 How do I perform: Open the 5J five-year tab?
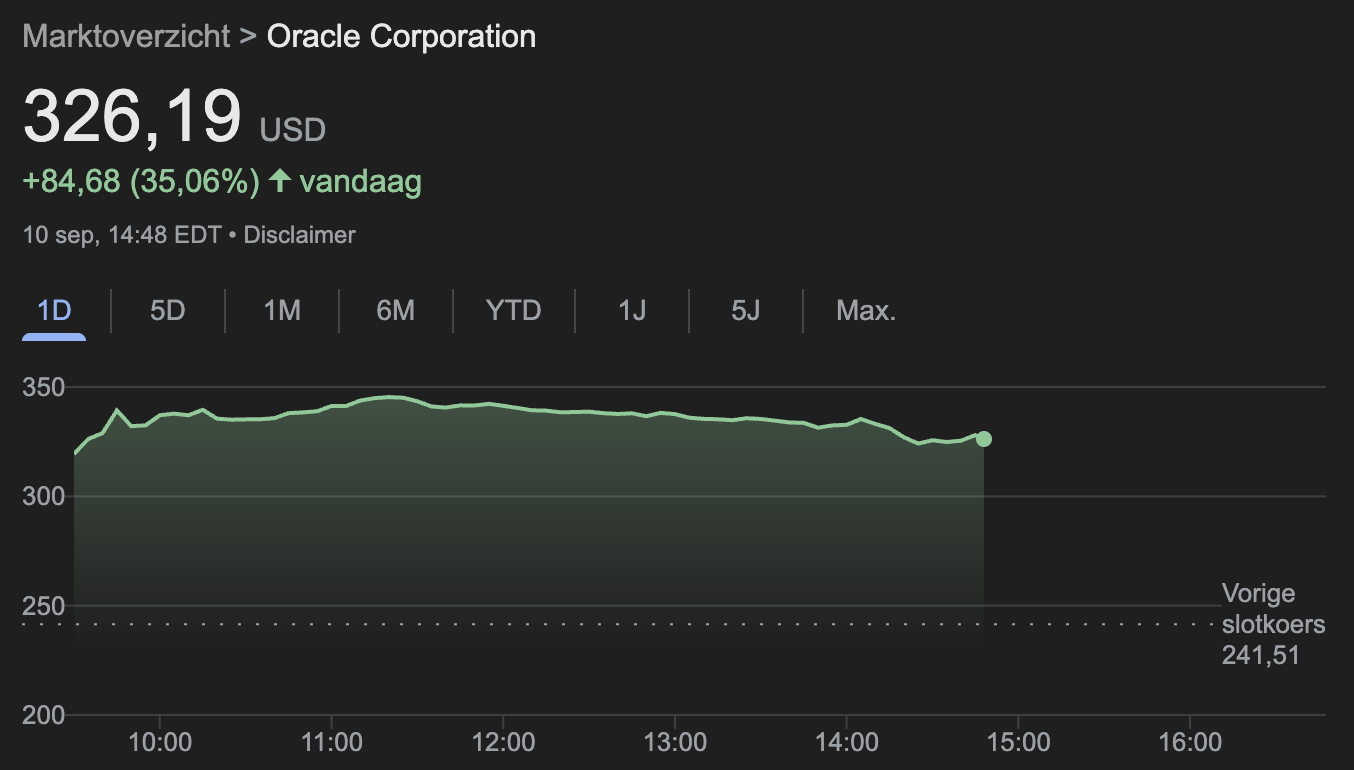(746, 310)
